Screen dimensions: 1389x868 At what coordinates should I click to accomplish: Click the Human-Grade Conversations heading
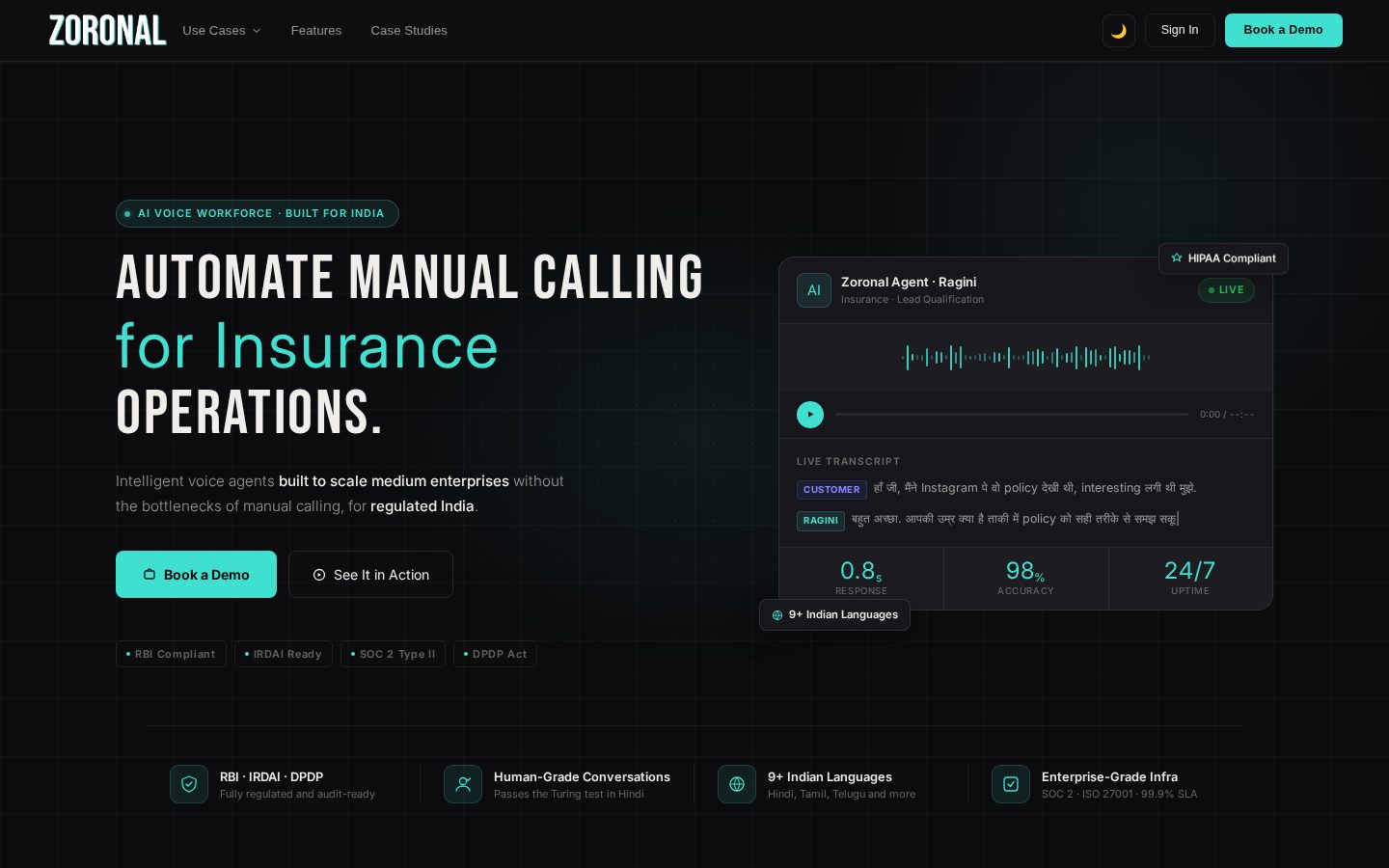click(582, 776)
